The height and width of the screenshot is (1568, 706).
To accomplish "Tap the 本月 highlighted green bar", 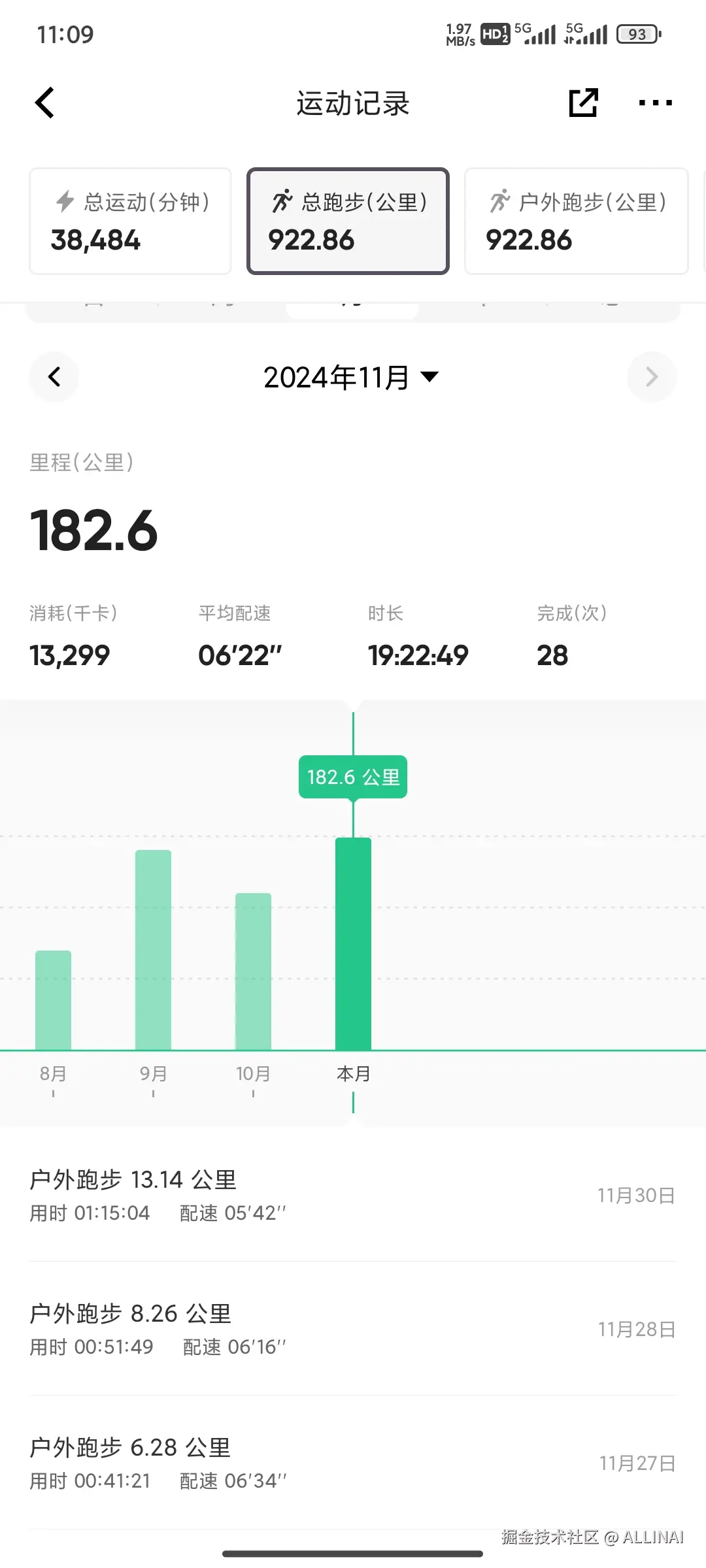I will pyautogui.click(x=353, y=944).
